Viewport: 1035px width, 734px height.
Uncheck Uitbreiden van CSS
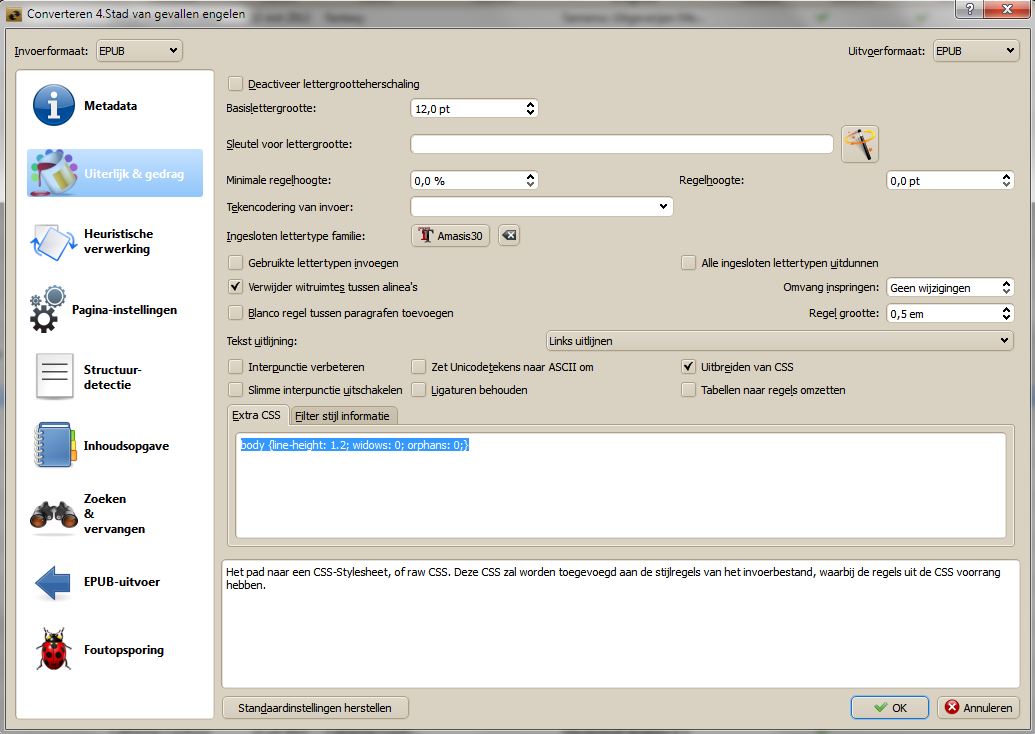(688, 367)
